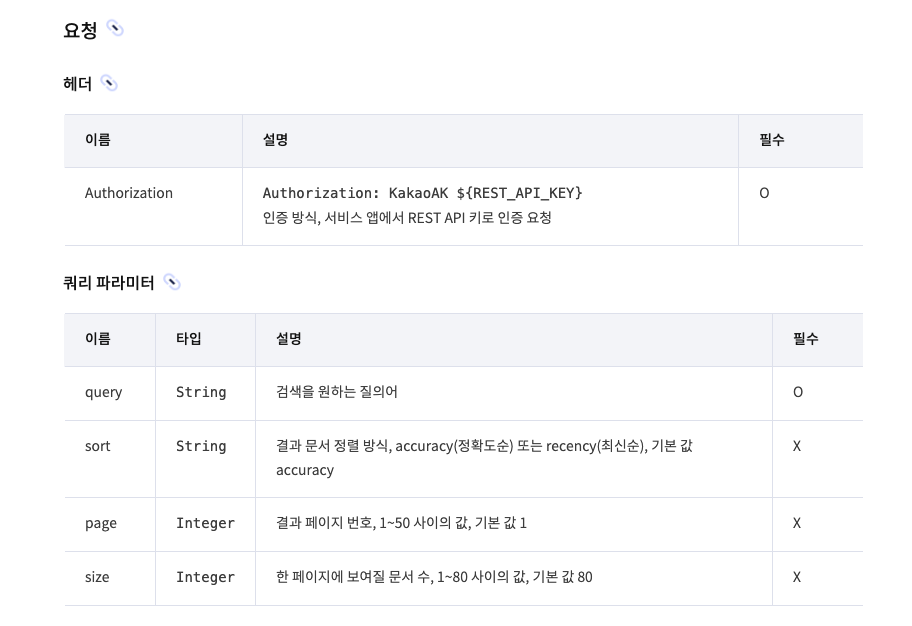
Task: Click the REST API 키로 인증 요청 description
Action: (407, 218)
